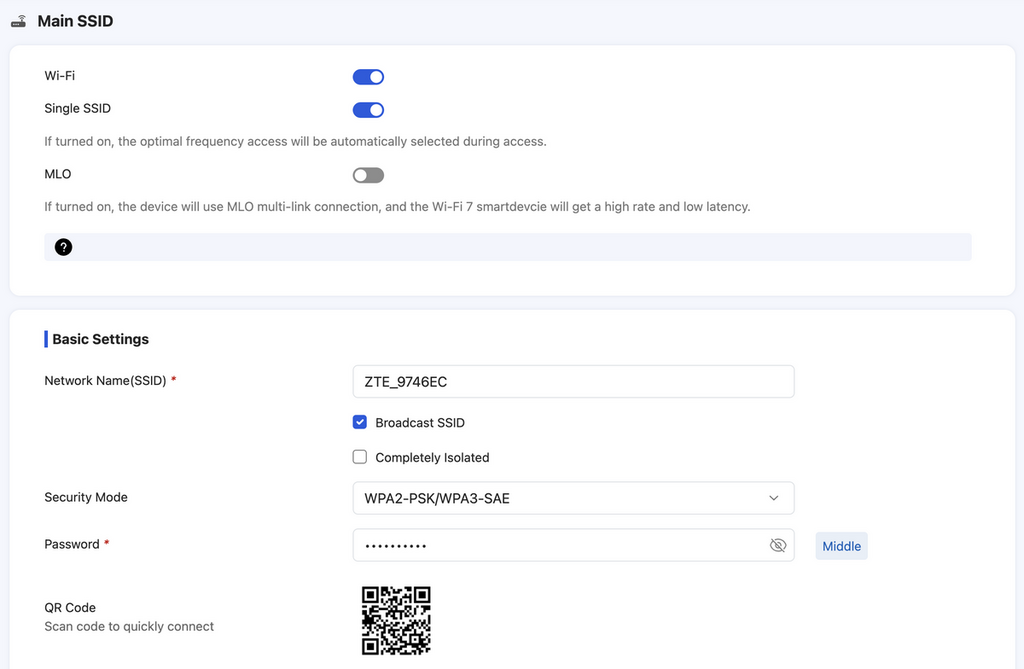Focus the Password input field
The height and width of the screenshot is (669, 1024).
[x=555, y=545]
